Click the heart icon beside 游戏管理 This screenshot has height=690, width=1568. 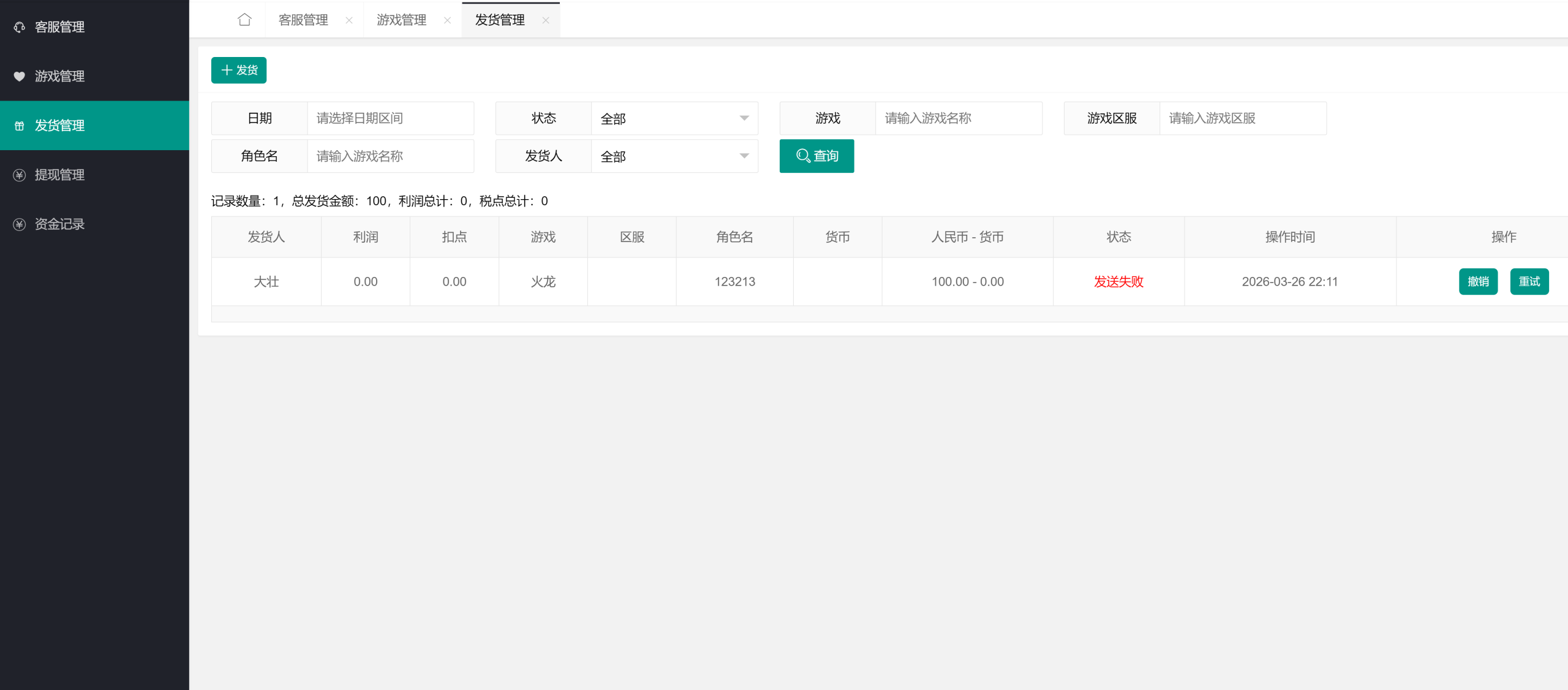20,76
